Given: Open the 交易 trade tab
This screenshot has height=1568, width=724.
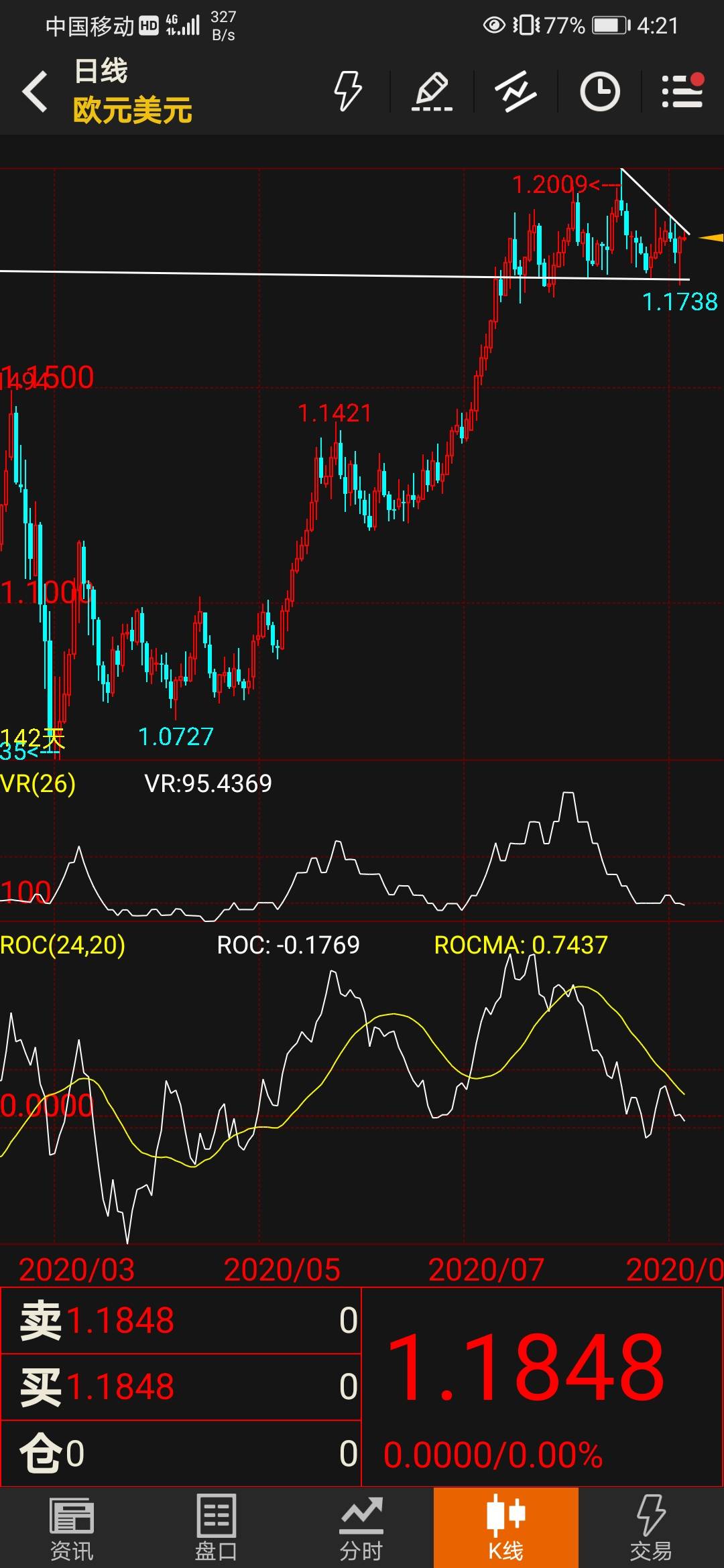Looking at the screenshot, I should pyautogui.click(x=651, y=1527).
